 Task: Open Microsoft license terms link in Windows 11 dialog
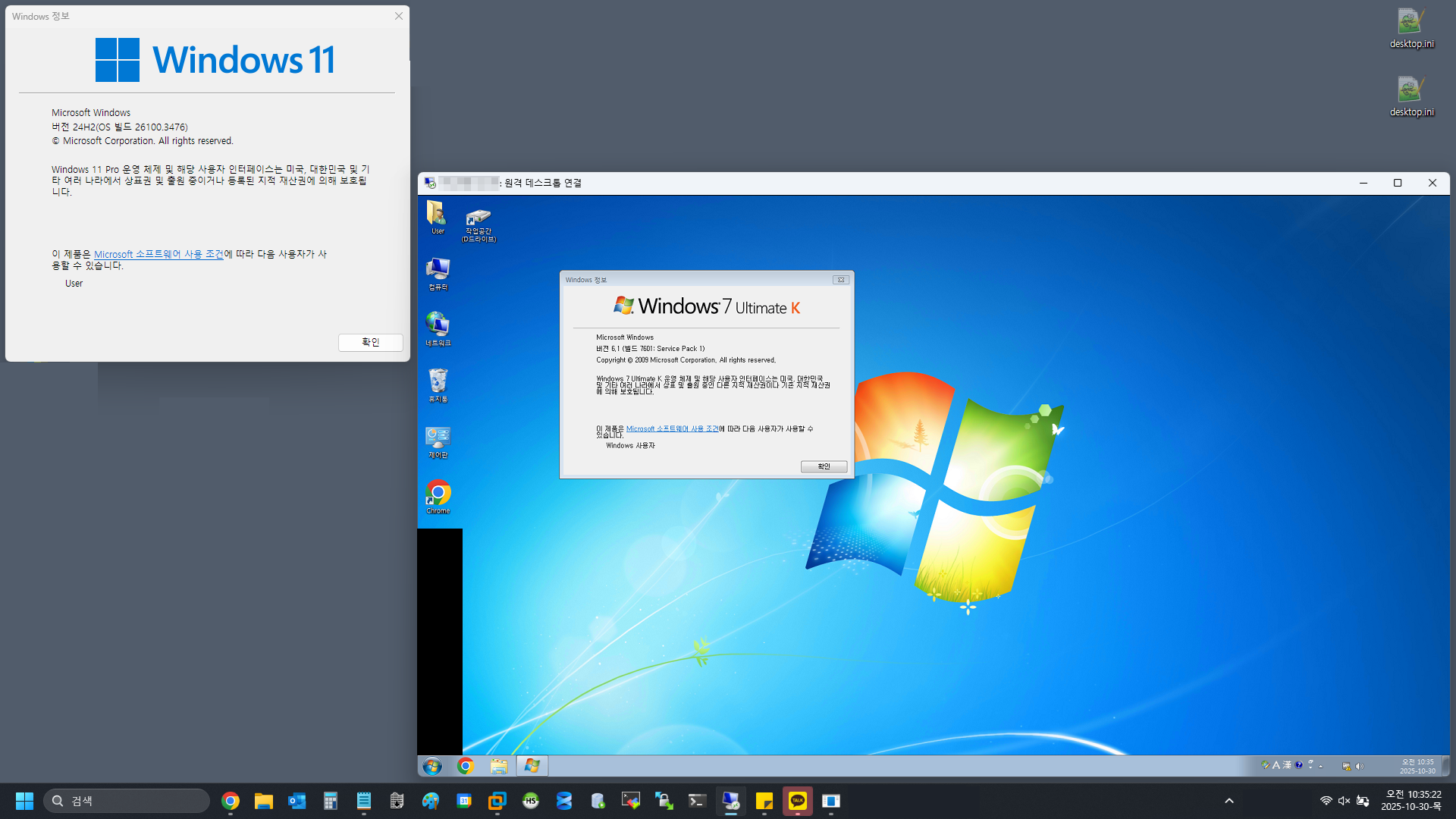[158, 254]
